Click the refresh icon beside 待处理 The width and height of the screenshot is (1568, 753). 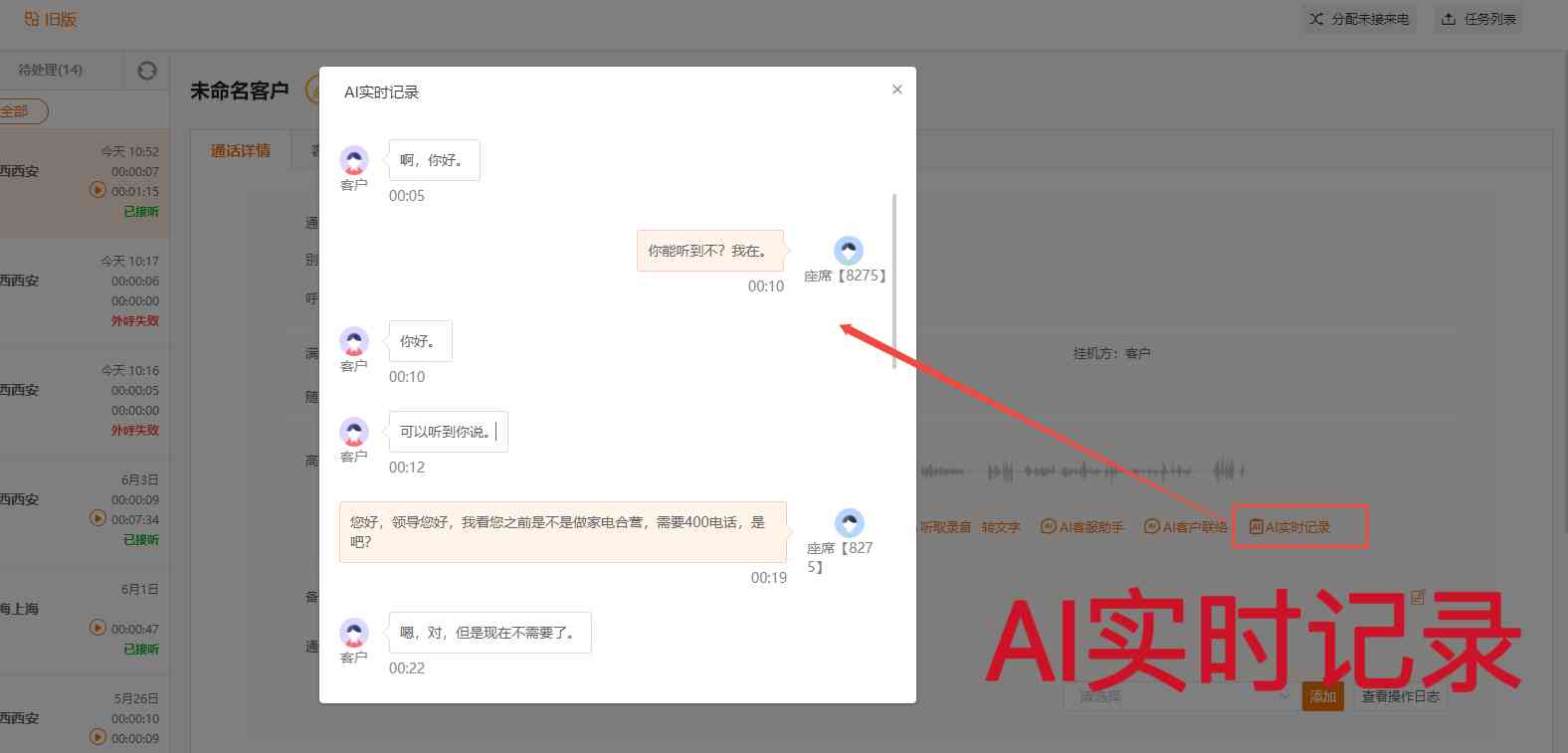click(147, 71)
